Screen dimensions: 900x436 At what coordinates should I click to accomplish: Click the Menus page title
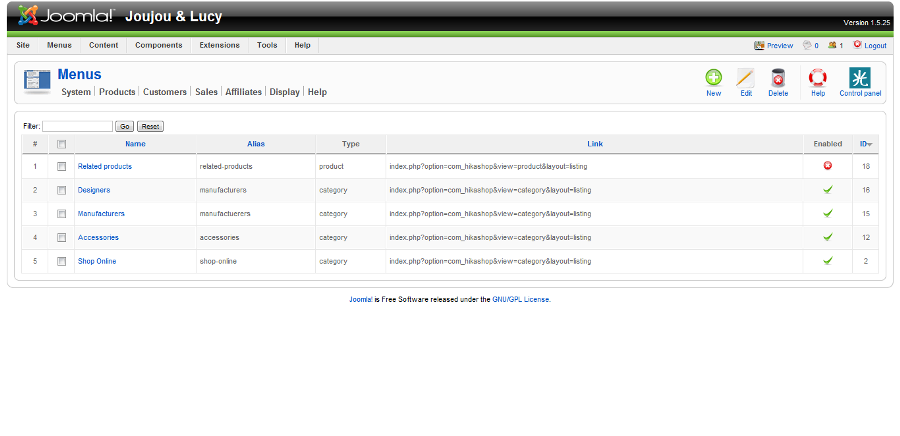(x=79, y=75)
